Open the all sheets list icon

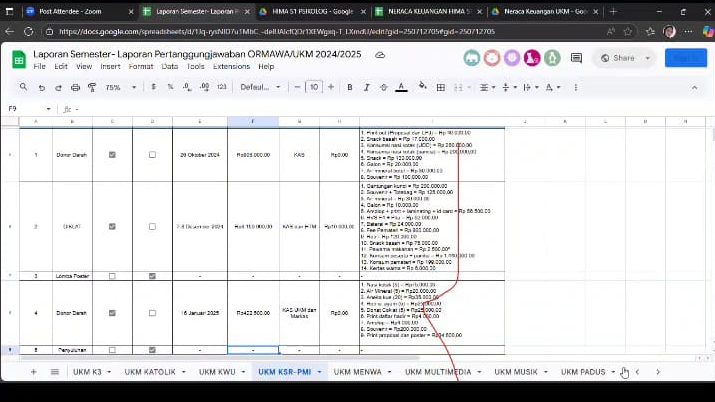point(54,372)
